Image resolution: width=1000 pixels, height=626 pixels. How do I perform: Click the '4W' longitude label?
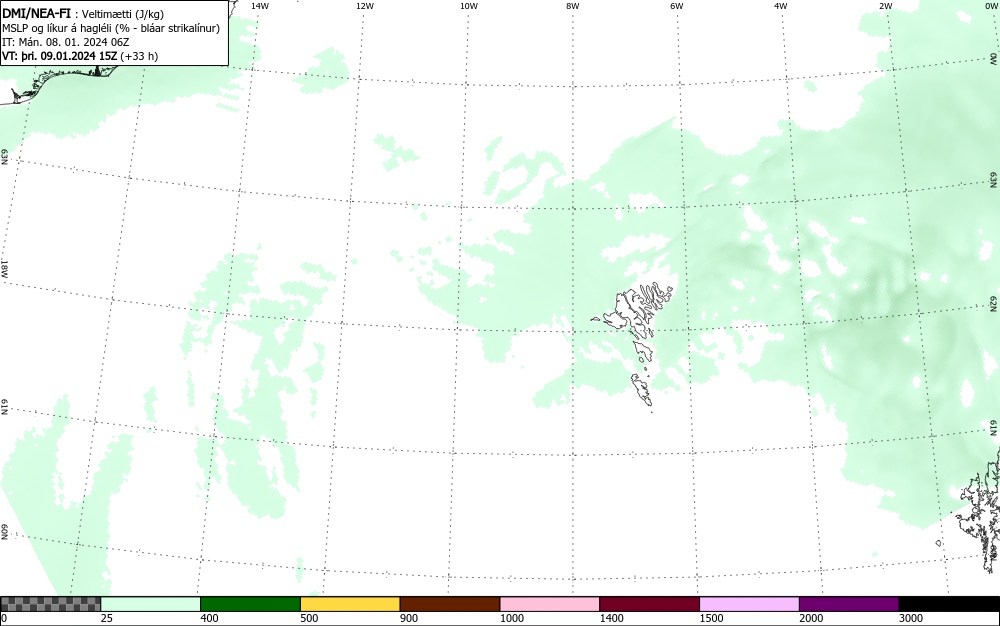pos(781,6)
